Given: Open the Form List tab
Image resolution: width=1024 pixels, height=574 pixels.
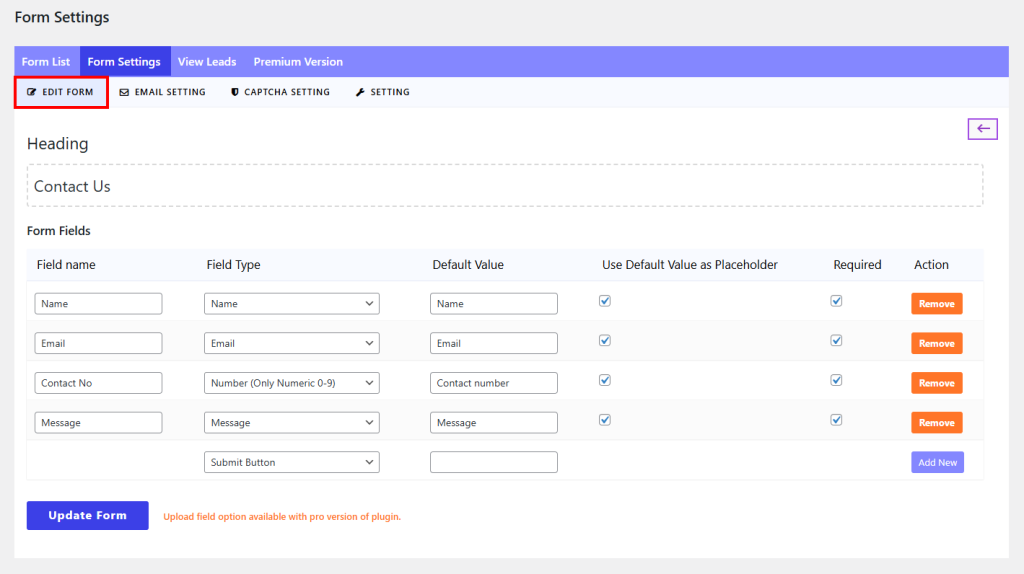Looking at the screenshot, I should [x=46, y=62].
